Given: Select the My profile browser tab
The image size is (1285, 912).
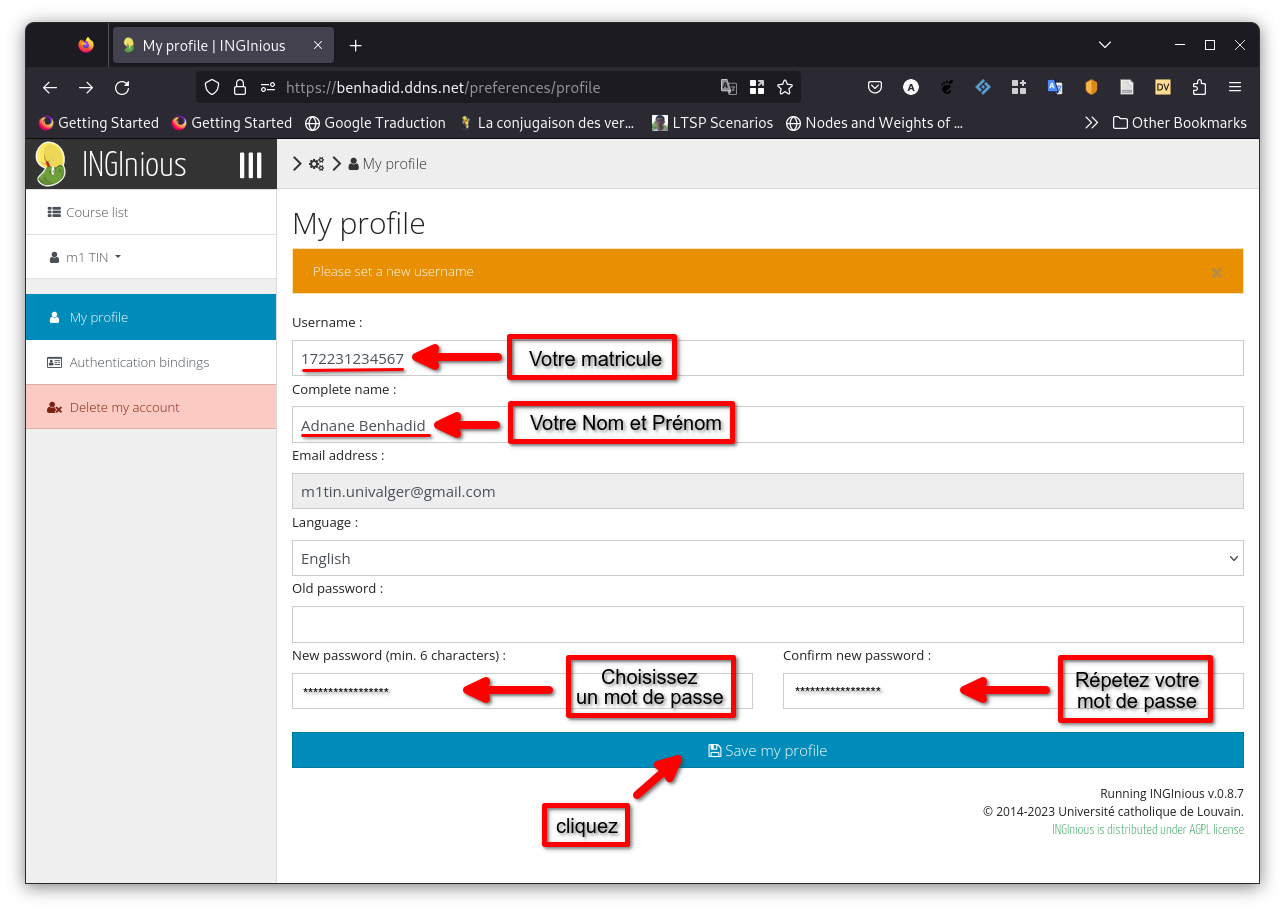Looking at the screenshot, I should click(x=223, y=46).
